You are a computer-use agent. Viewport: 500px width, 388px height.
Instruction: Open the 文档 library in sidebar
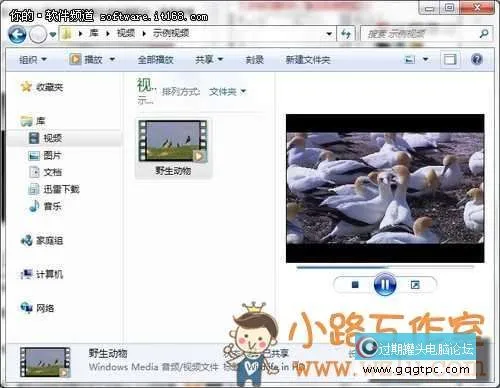tap(52, 172)
